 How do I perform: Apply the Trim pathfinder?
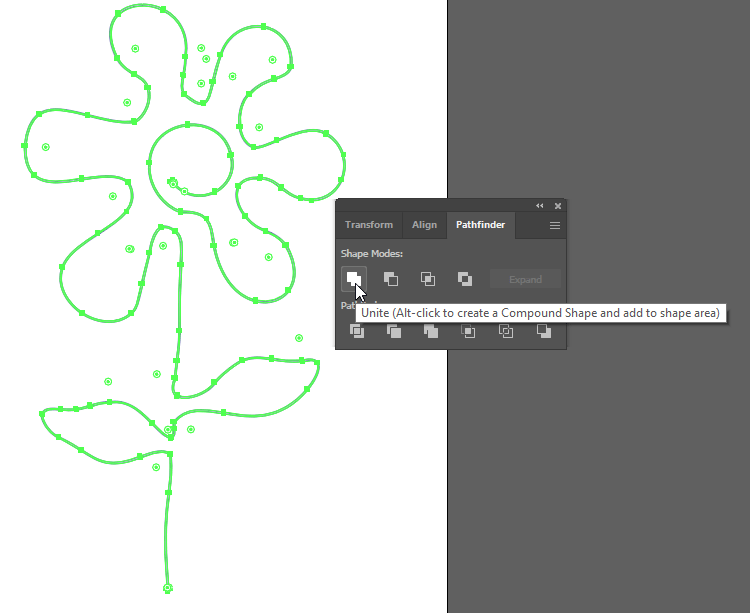(x=394, y=331)
